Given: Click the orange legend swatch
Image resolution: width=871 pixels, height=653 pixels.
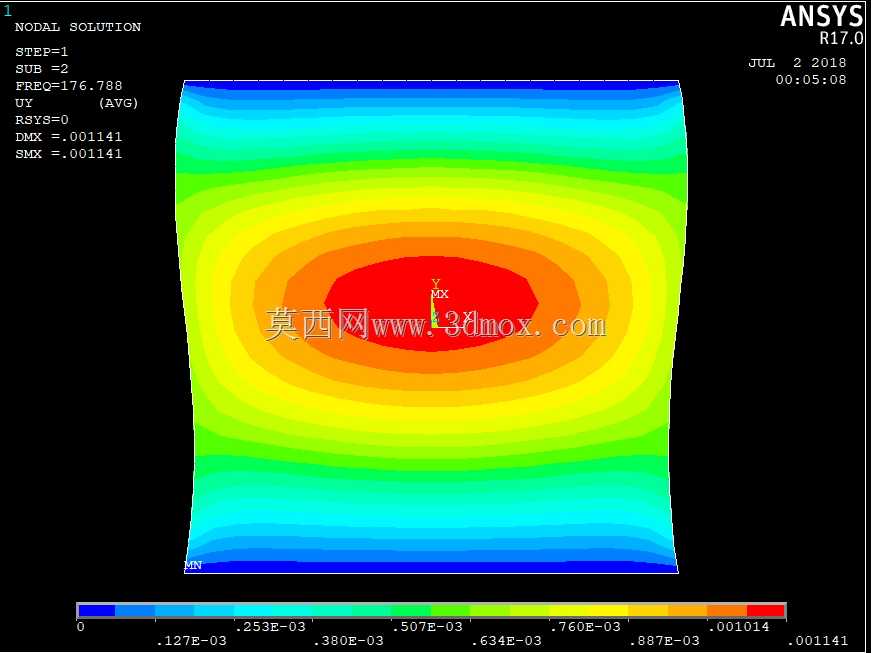Looking at the screenshot, I should tap(727, 611).
